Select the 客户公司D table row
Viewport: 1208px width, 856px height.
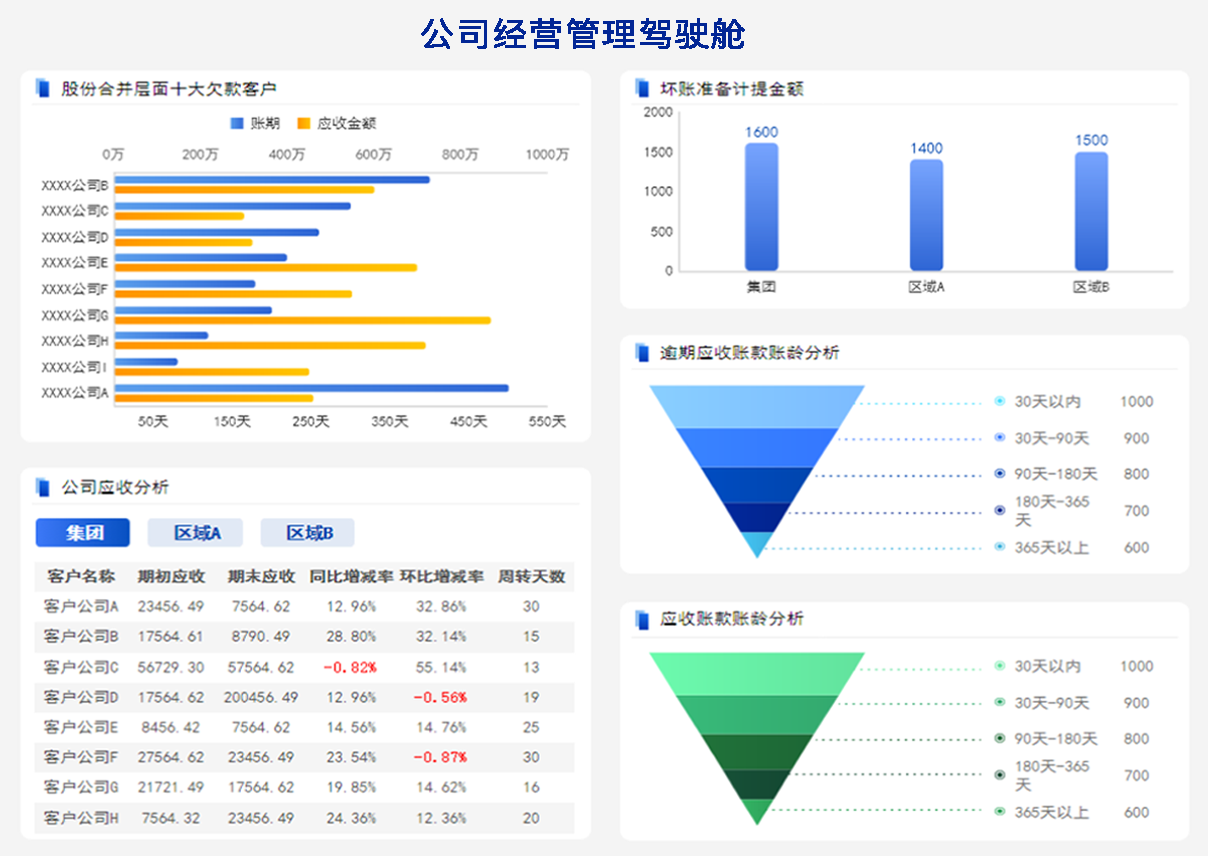coord(305,697)
